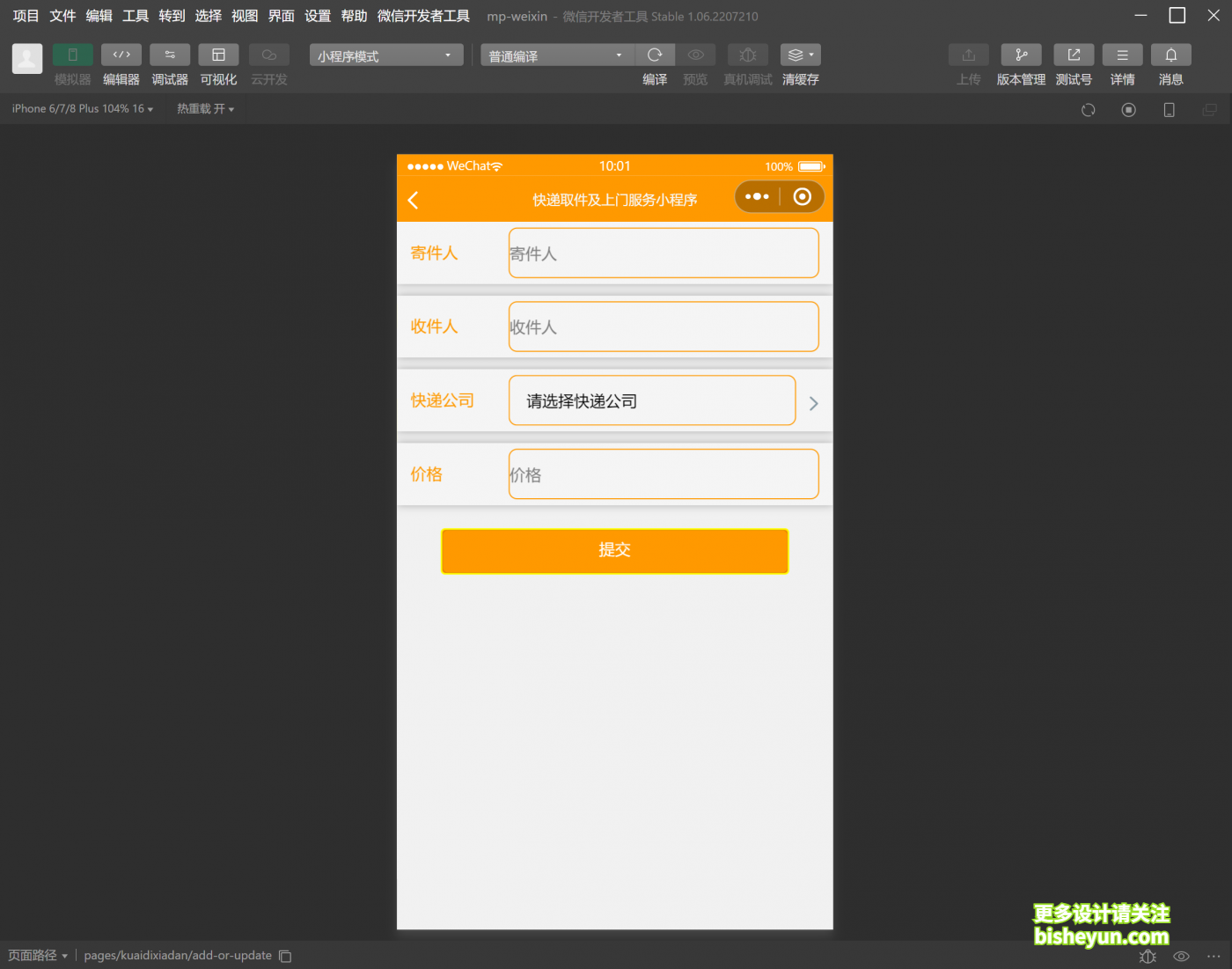Open the clear cache dropdown (清缓存)
This screenshot has width=1232, height=969.
pyautogui.click(x=801, y=55)
